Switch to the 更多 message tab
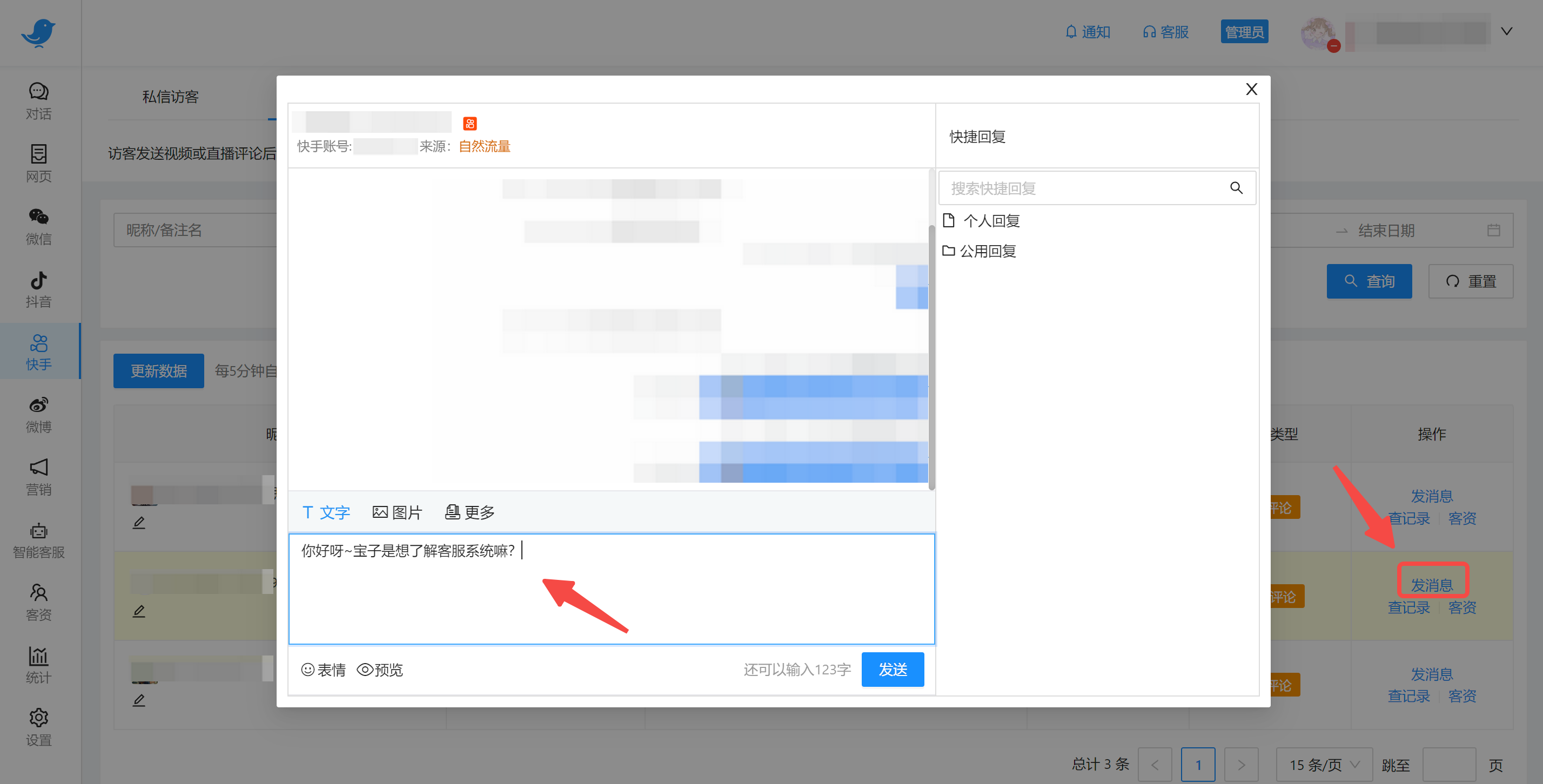This screenshot has height=784, width=1543. [469, 512]
